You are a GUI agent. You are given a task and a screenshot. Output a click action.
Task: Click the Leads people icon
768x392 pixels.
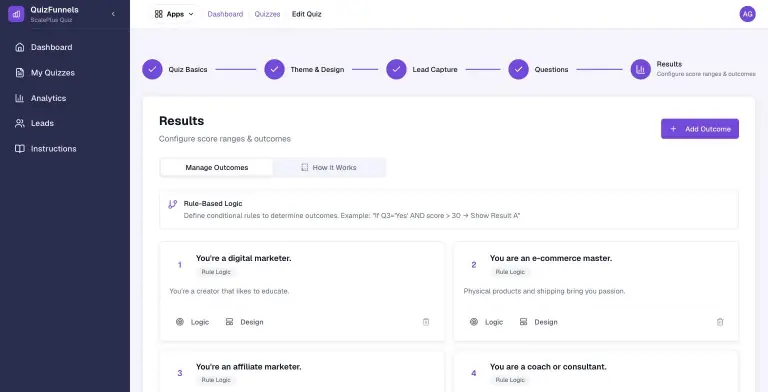click(20, 123)
